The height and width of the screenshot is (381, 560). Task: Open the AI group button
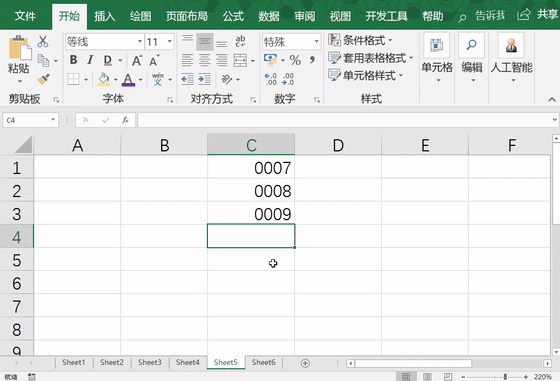click(x=511, y=58)
